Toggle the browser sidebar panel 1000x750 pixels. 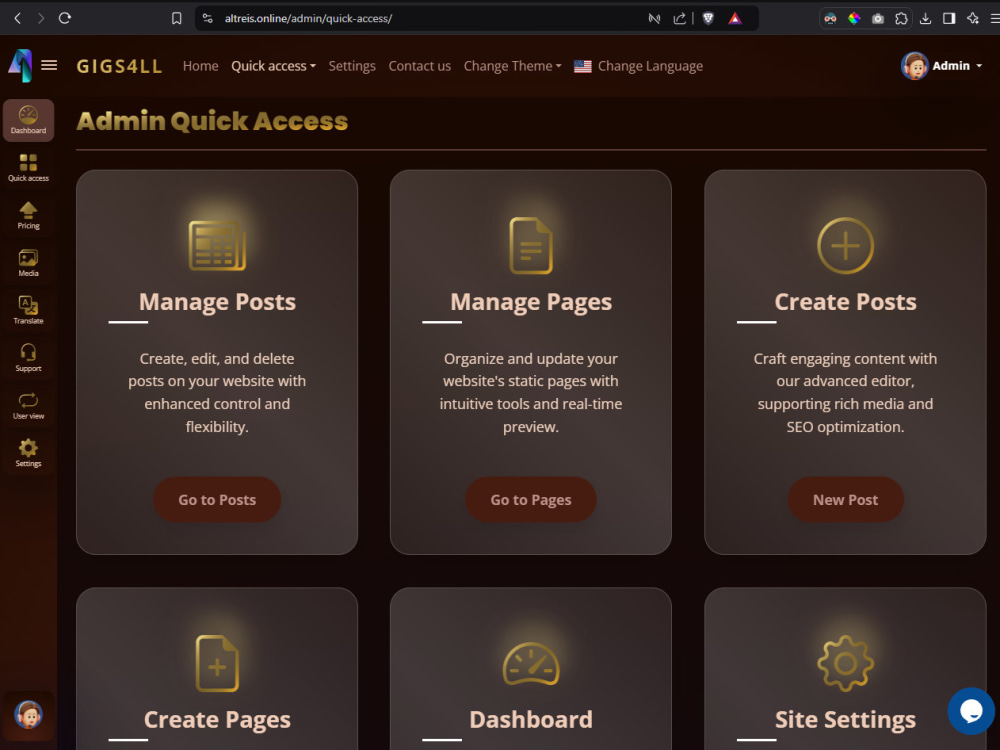click(949, 18)
